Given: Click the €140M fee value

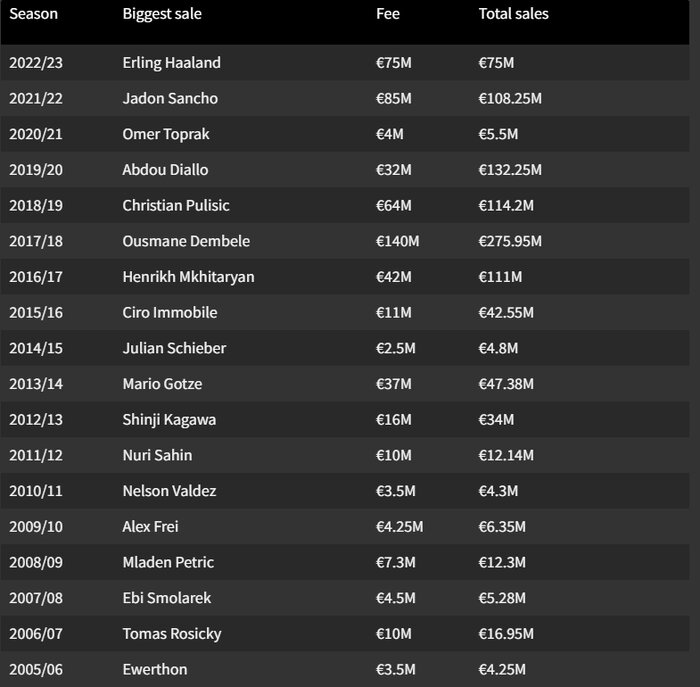Looking at the screenshot, I should 397,241.
